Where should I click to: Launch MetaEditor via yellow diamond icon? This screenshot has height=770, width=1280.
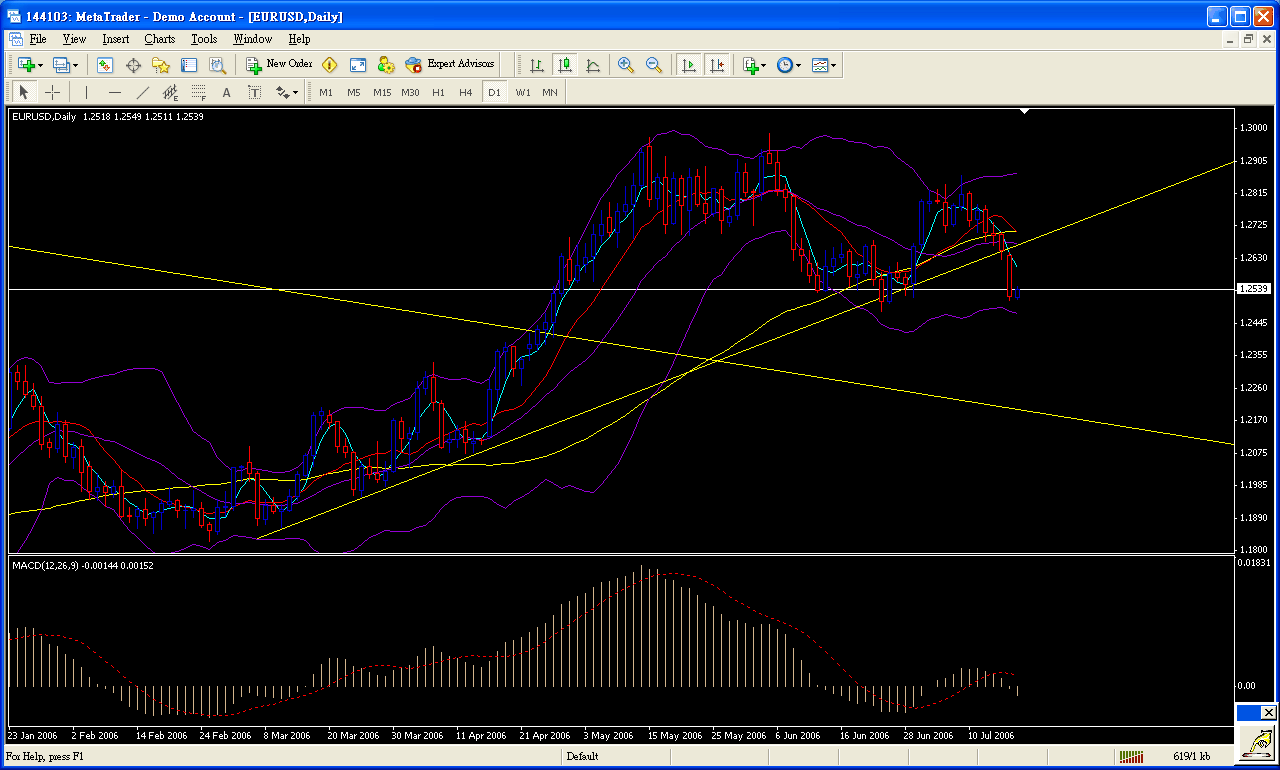(x=329, y=65)
